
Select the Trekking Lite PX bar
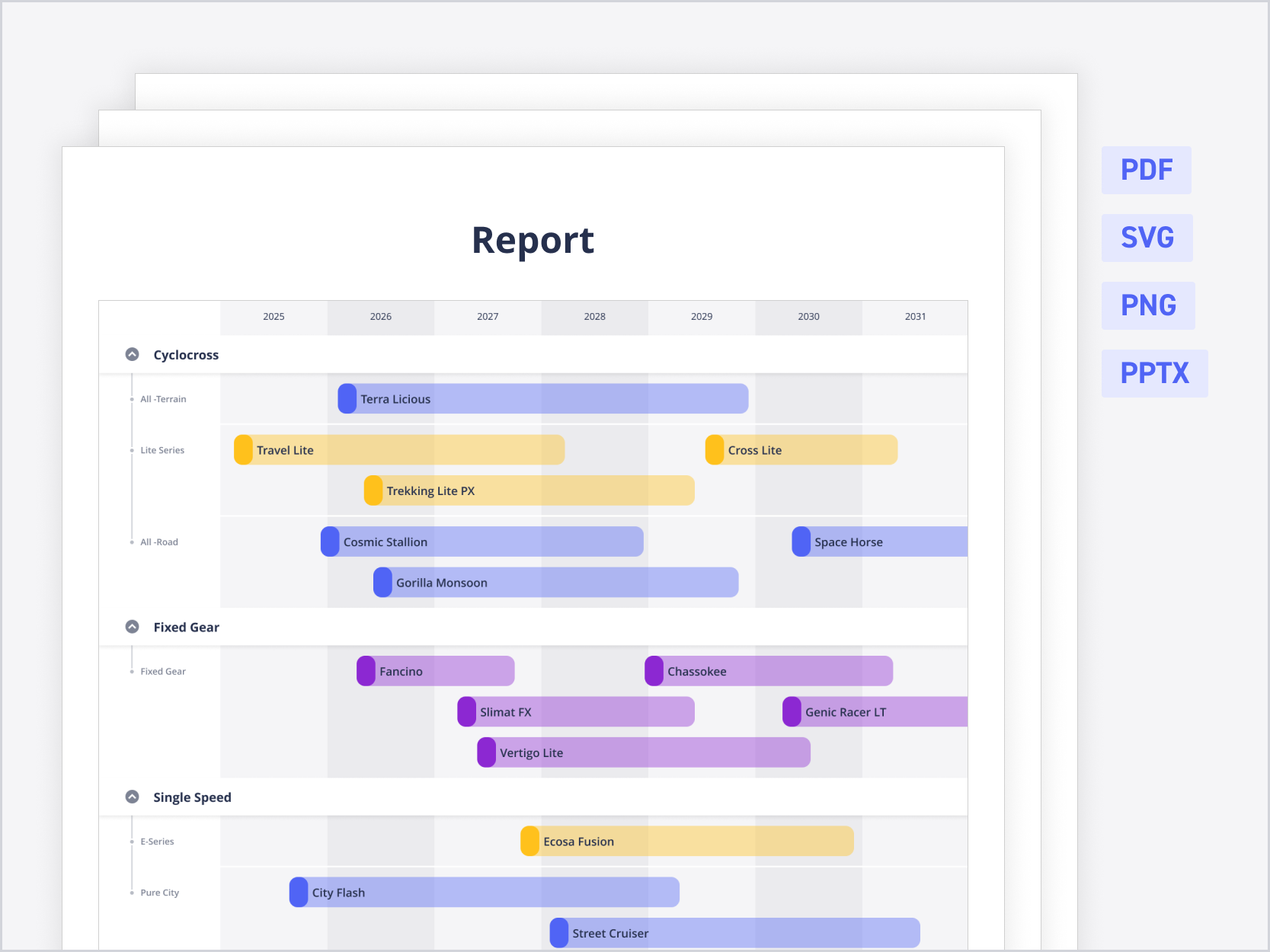[x=529, y=490]
